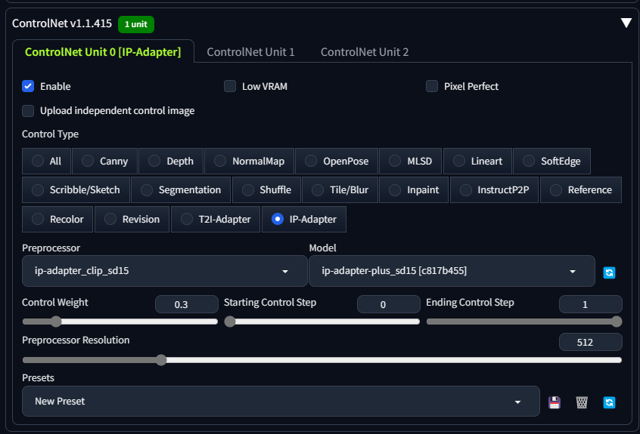Turn on Pixel Perfect
The image size is (640, 434).
coord(432,86)
